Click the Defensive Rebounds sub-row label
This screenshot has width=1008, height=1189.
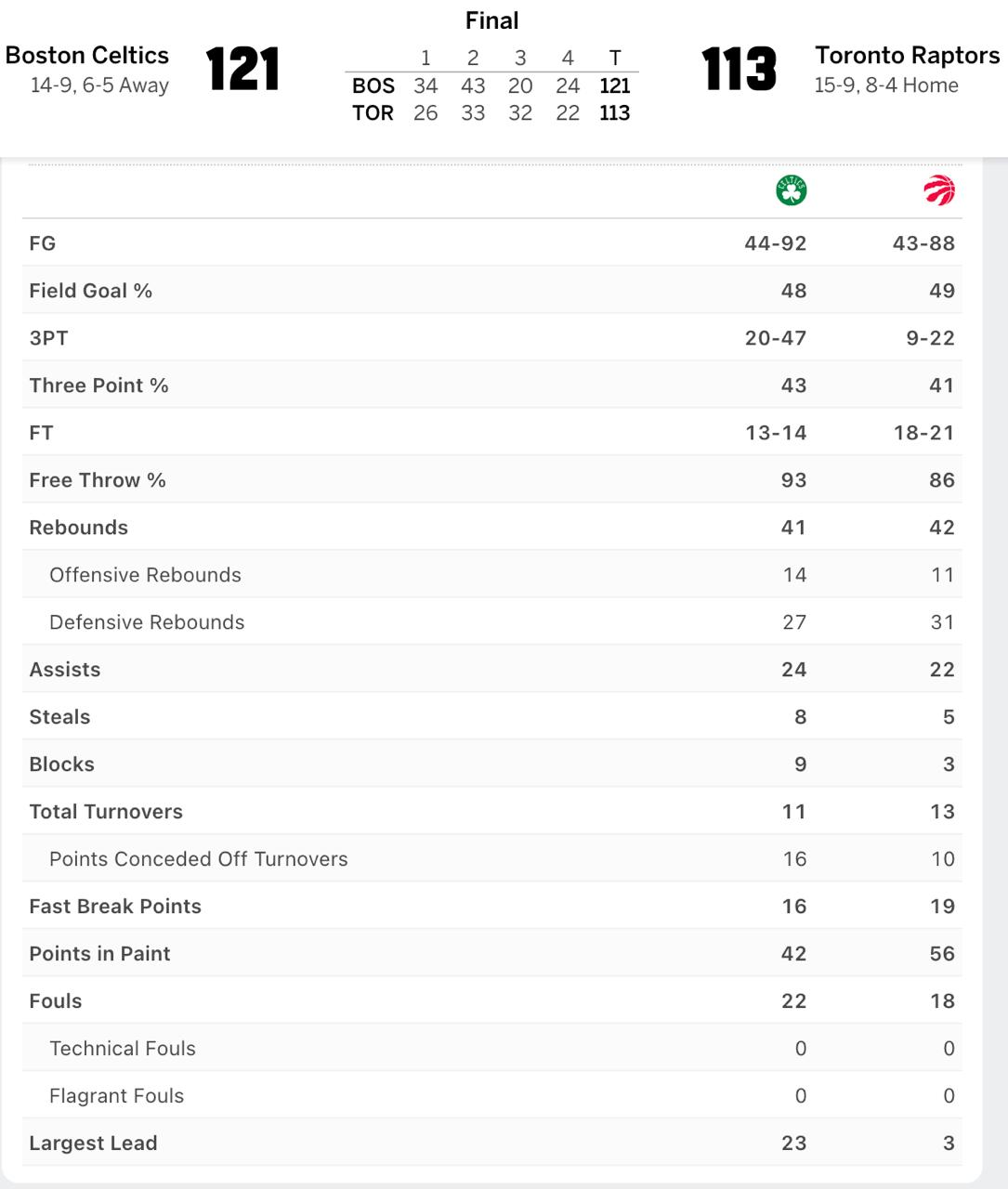pos(147,622)
